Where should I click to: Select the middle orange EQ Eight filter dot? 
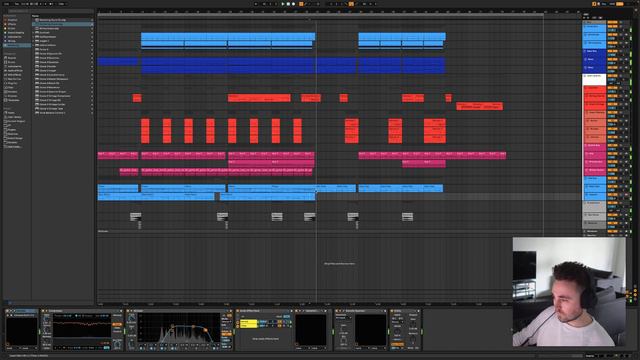pyautogui.click(x=193, y=327)
